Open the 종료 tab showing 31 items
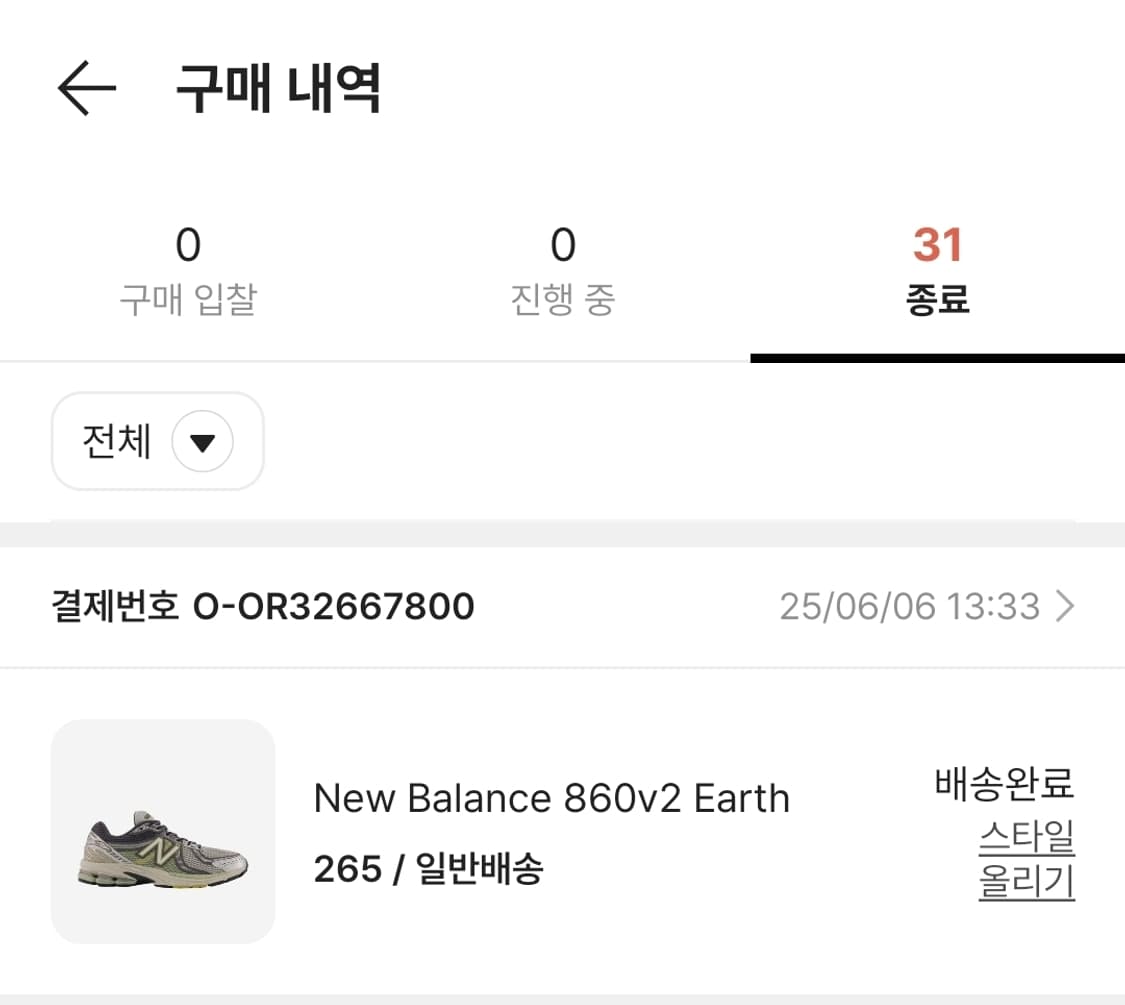 [937, 270]
